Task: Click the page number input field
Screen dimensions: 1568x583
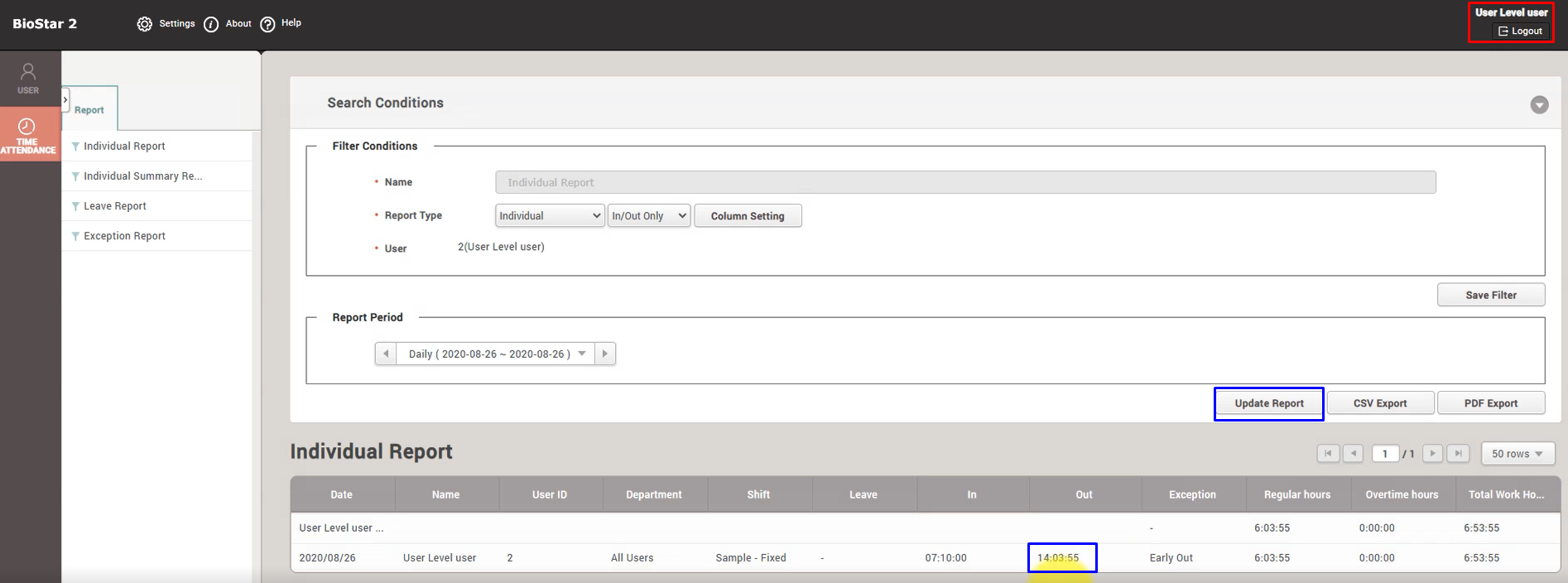Action: [x=1385, y=454]
